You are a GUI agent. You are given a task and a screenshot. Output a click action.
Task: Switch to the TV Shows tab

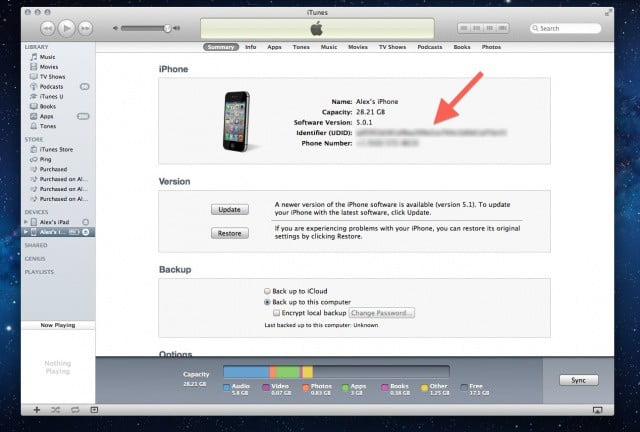tap(392, 47)
